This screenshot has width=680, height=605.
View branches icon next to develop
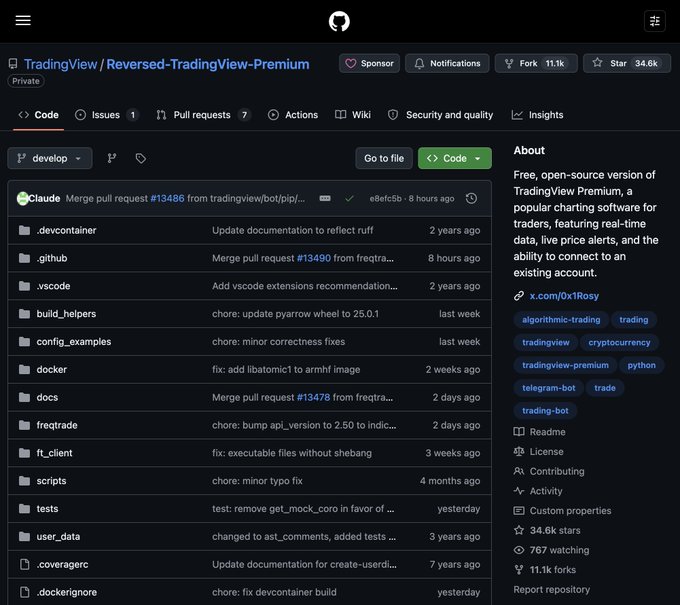[112, 158]
